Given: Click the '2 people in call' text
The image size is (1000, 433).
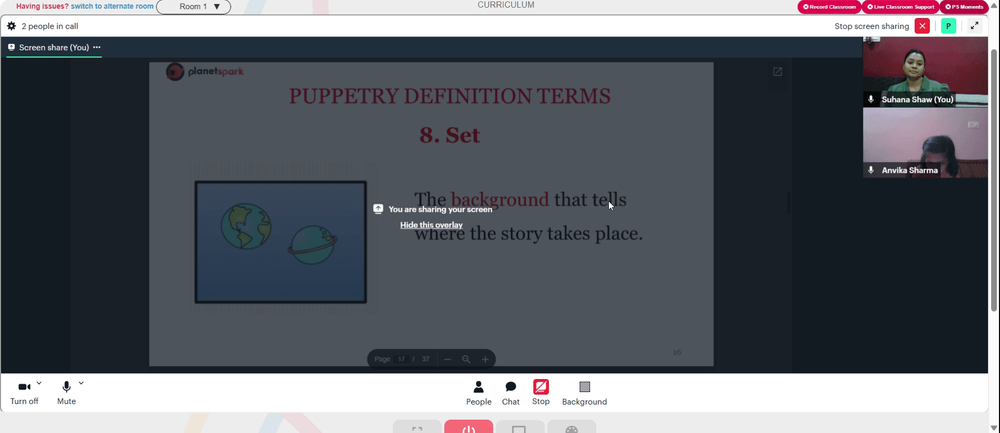Looking at the screenshot, I should (x=50, y=26).
